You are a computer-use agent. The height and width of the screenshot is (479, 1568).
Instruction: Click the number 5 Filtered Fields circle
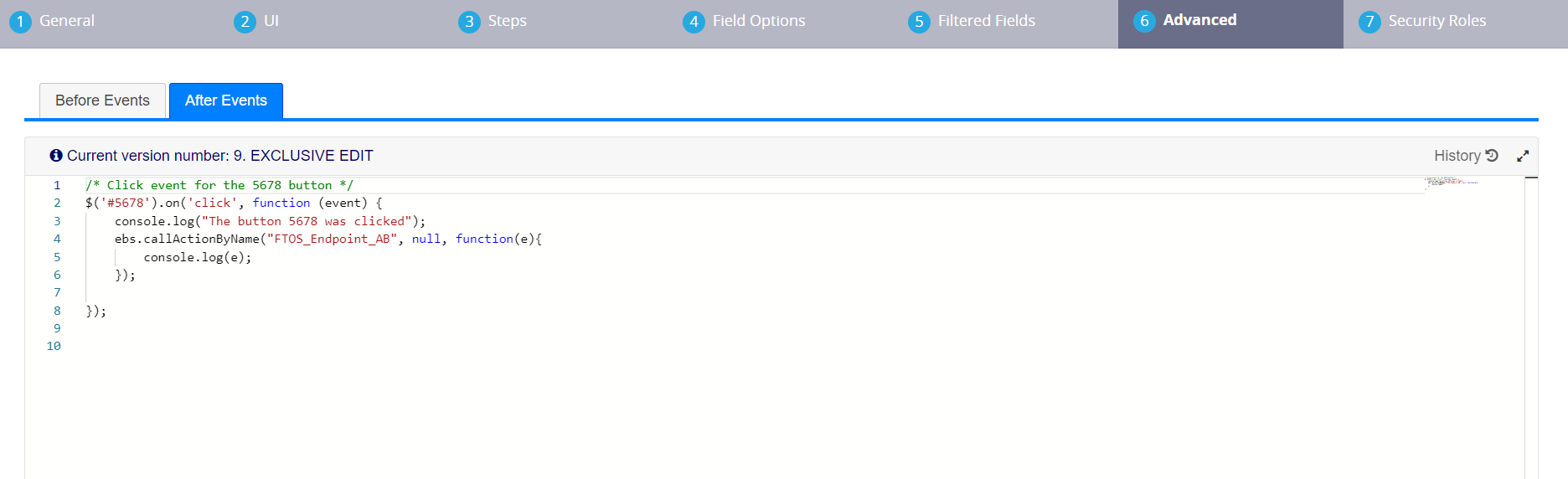919,22
